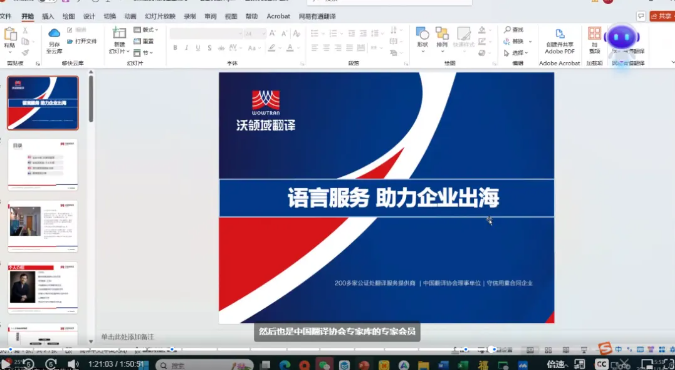Click the New Slide icon
Image resolution: width=675 pixels, height=370 pixels.
click(x=119, y=33)
